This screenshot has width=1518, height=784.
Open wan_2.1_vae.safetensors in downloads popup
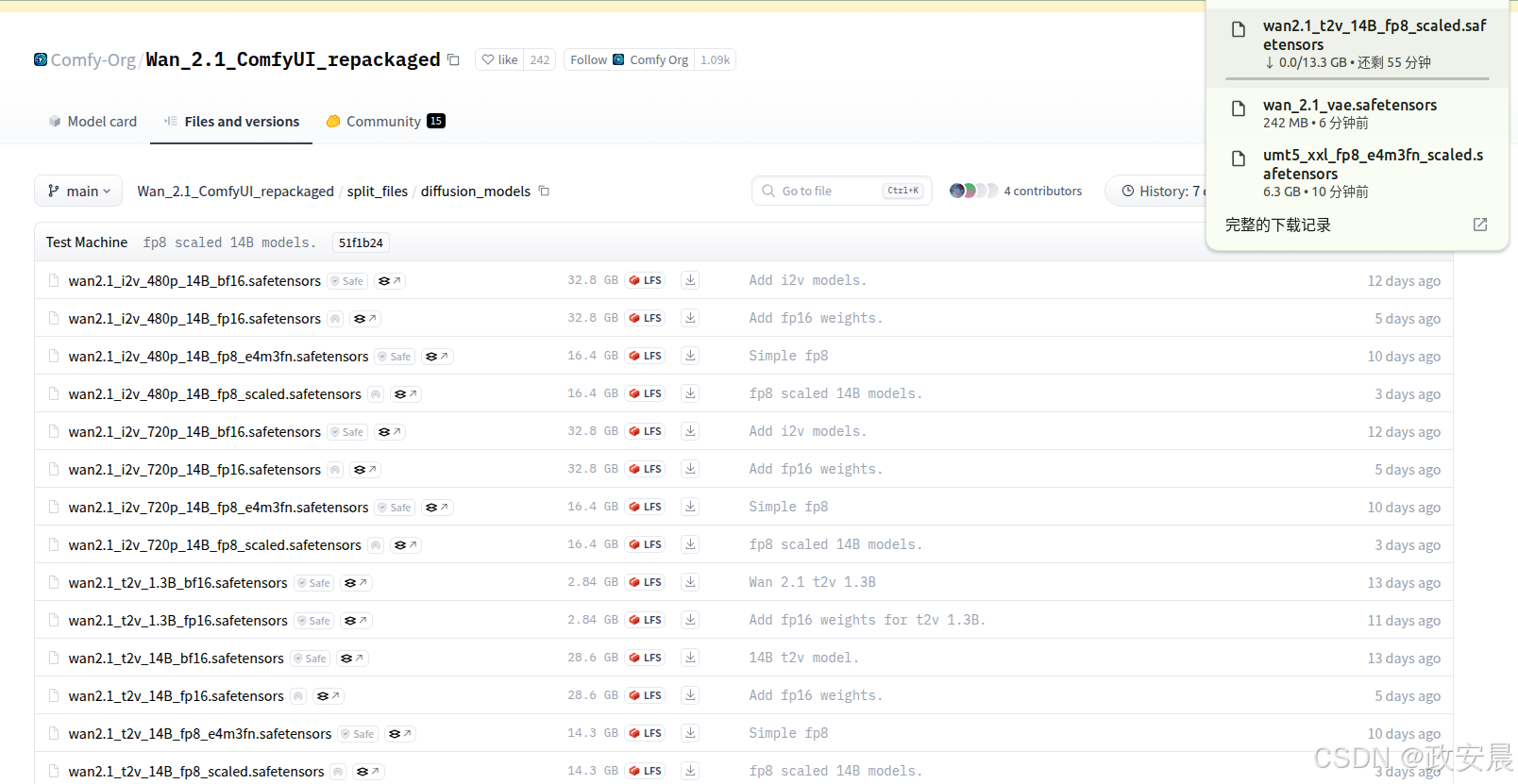[x=1358, y=113]
